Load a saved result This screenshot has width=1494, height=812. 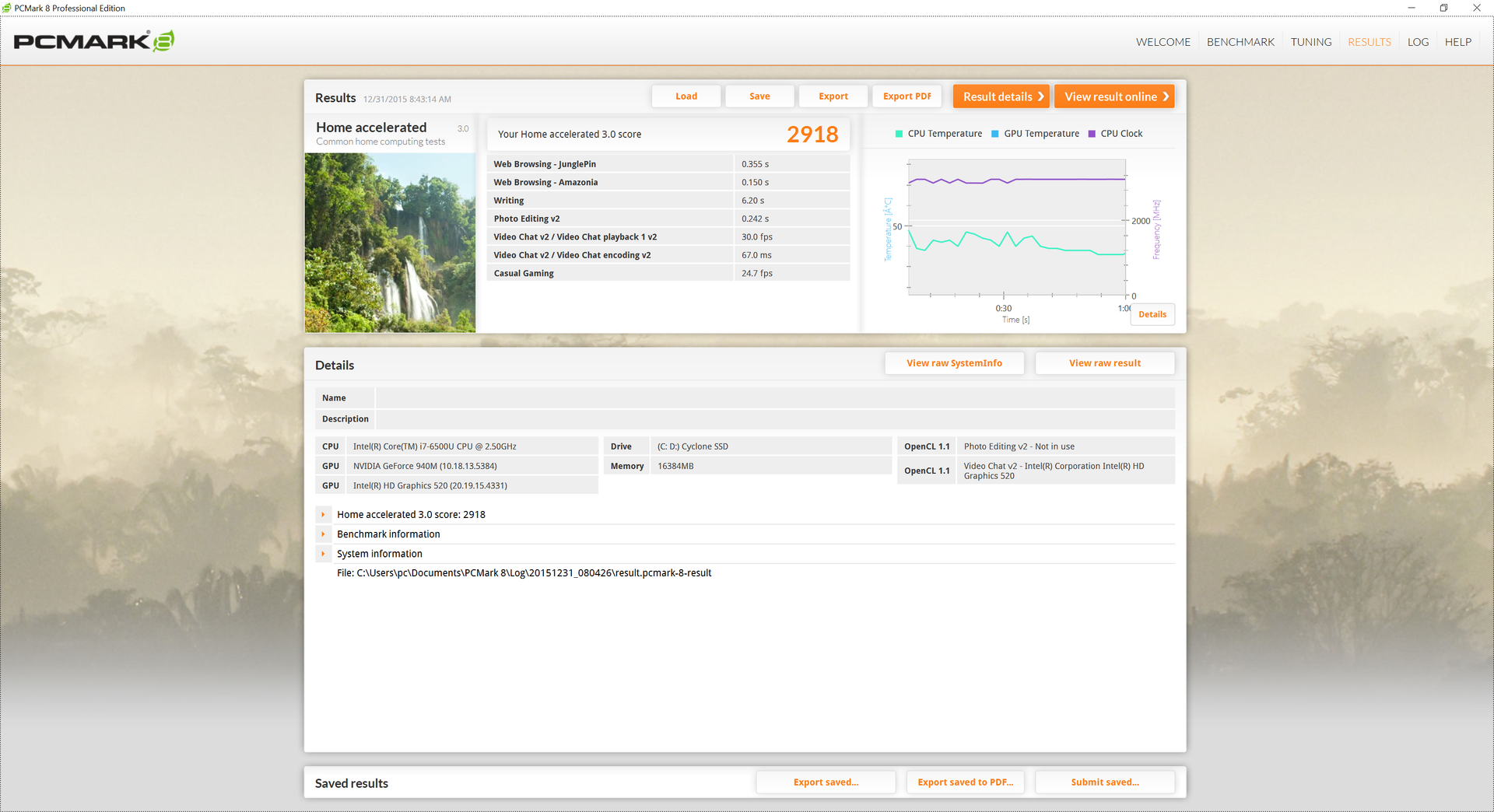pos(686,96)
